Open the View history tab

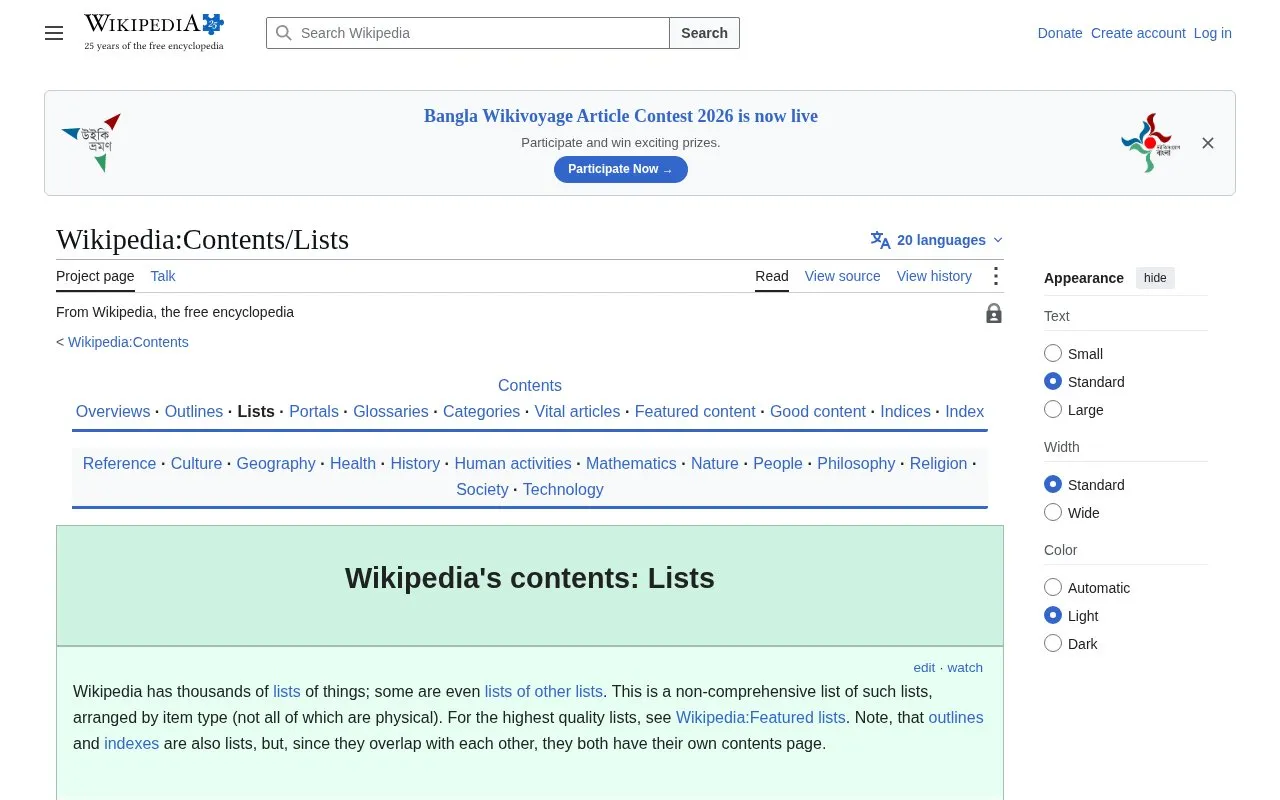tap(934, 276)
